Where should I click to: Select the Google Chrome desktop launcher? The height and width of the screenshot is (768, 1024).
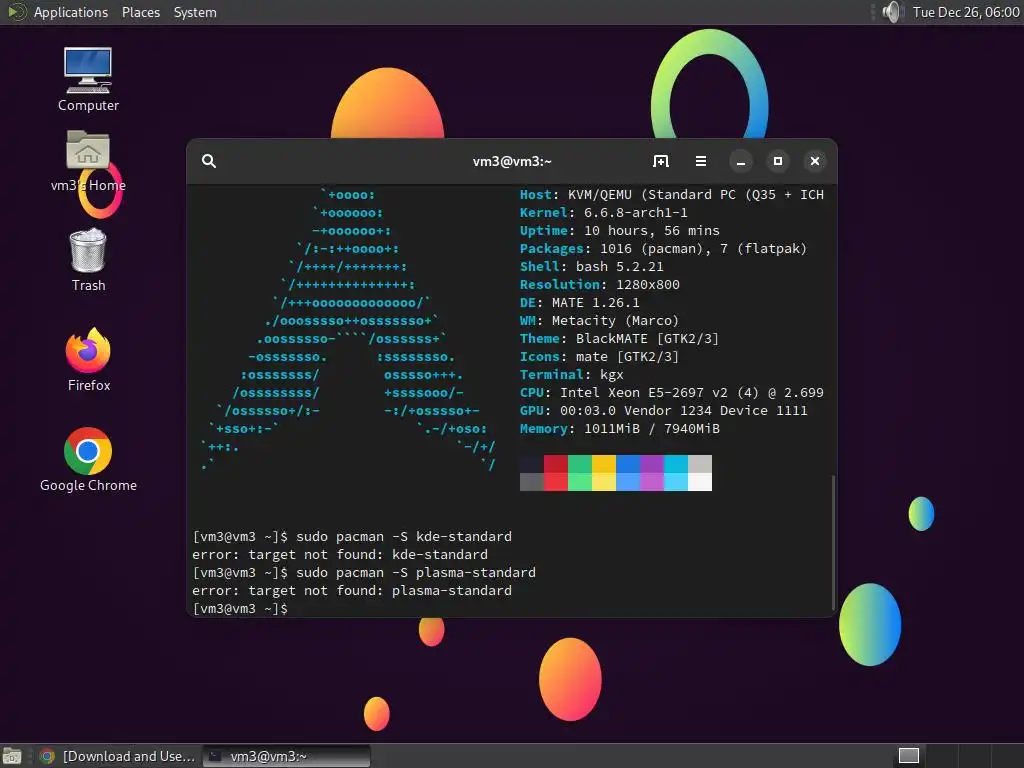point(88,460)
